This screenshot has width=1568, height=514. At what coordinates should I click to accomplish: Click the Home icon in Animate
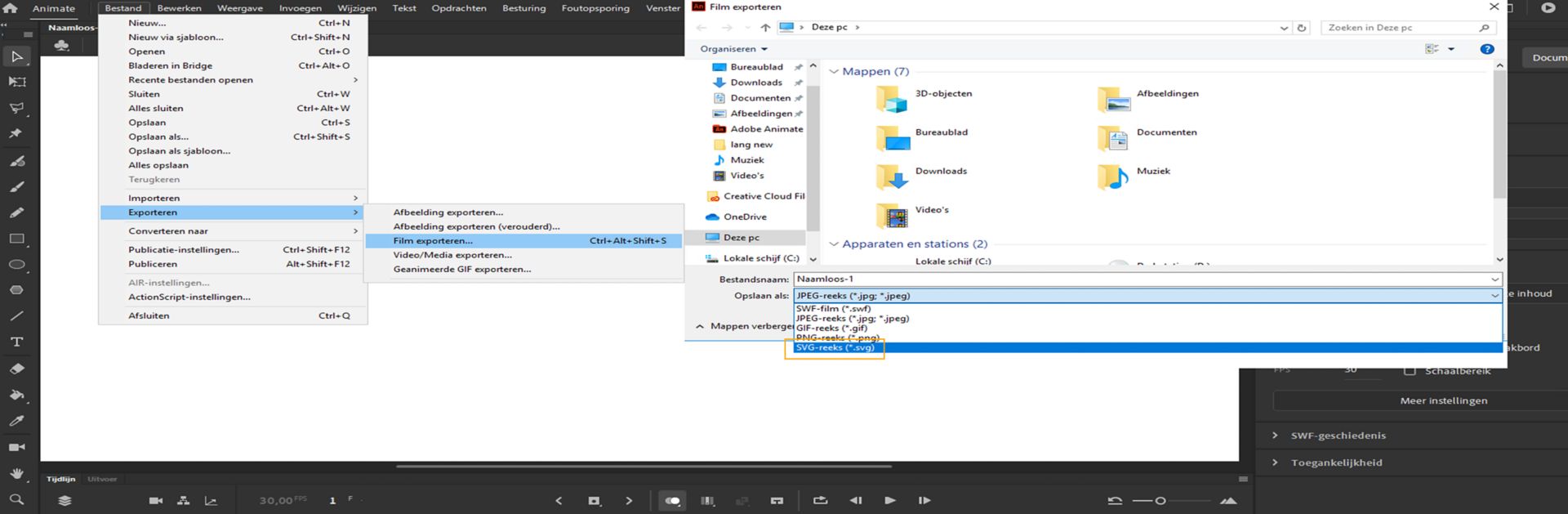click(11, 7)
